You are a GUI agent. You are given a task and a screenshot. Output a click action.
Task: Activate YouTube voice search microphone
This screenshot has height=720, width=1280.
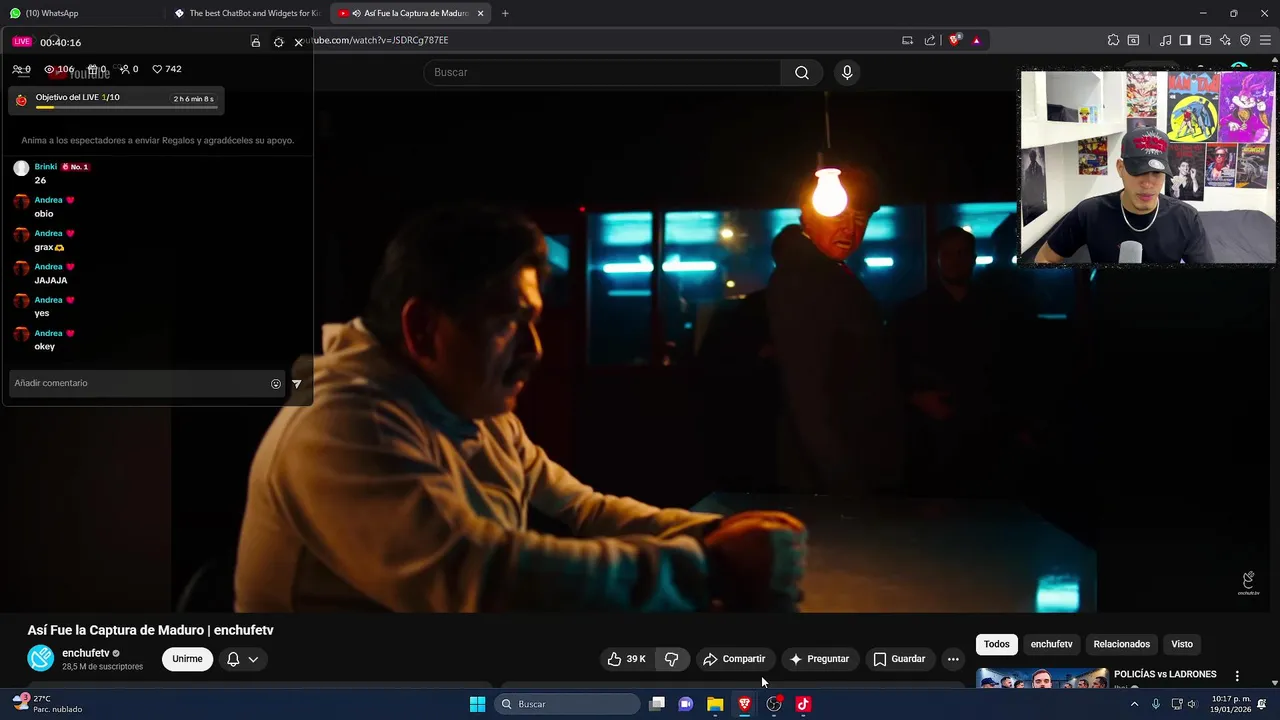pyautogui.click(x=847, y=72)
